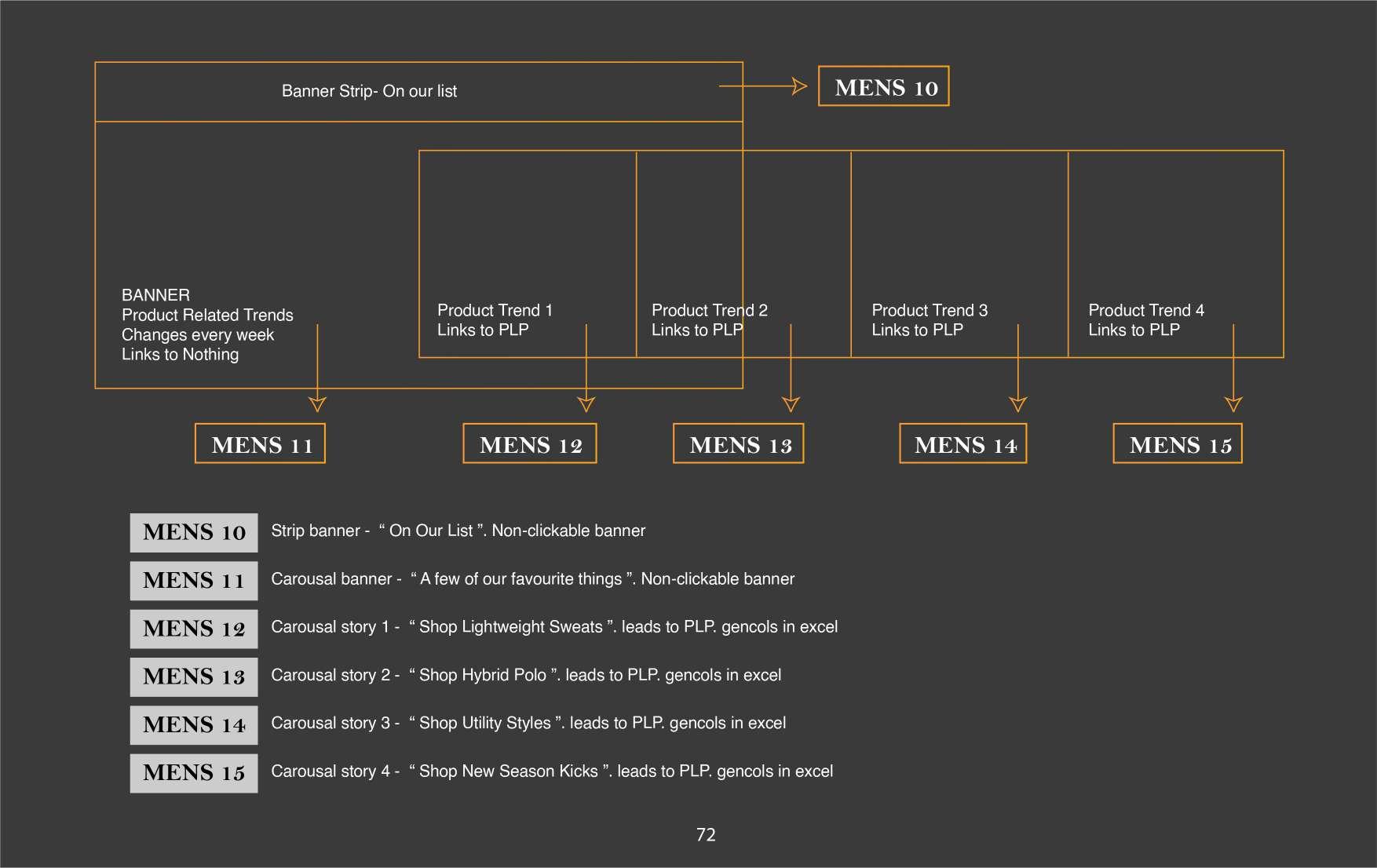1377x868 pixels.
Task: Pick the "Shop New Season Kicks" story line
Action: pyautogui.click(x=552, y=771)
